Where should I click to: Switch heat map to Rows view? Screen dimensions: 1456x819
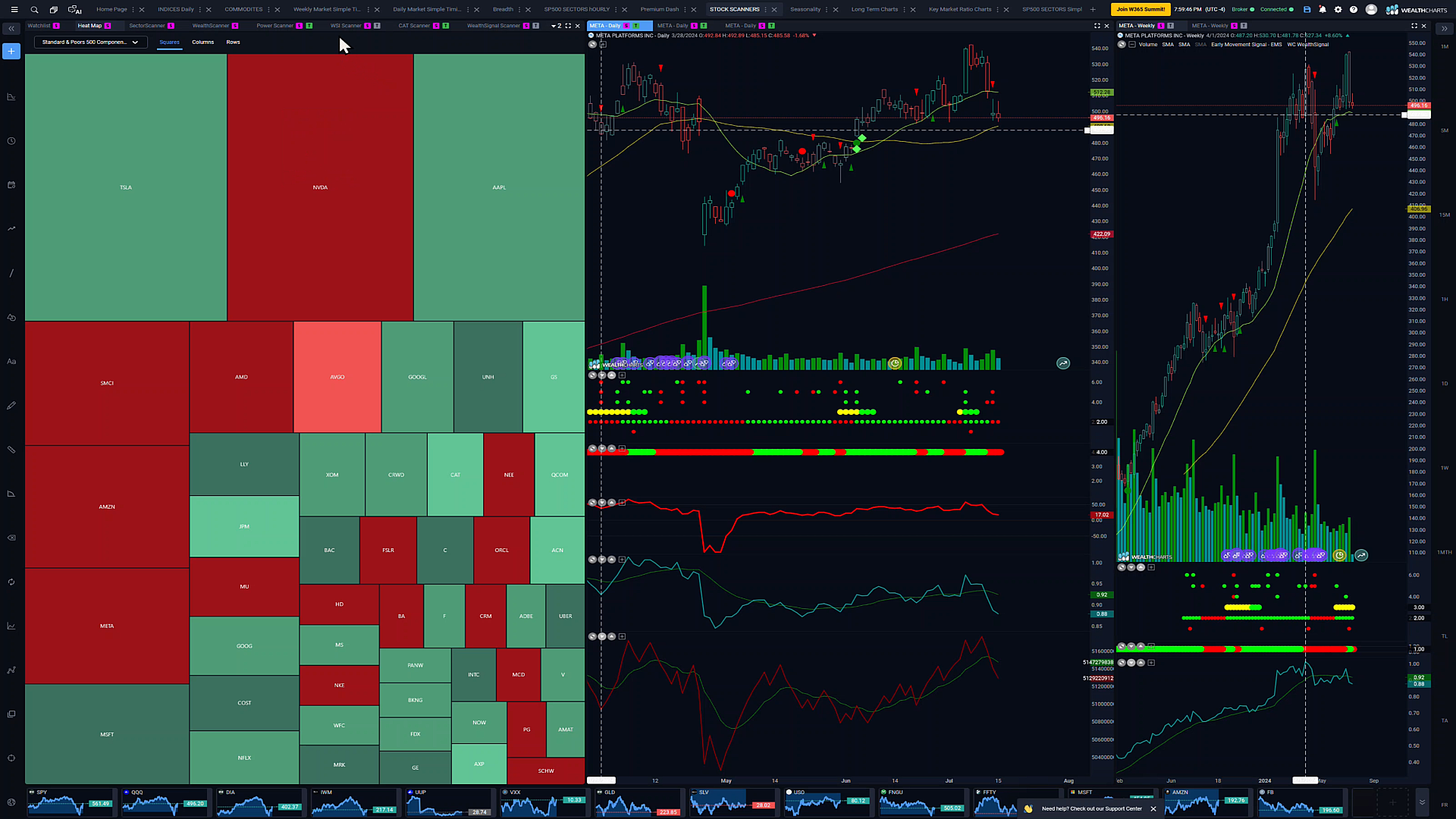(233, 42)
